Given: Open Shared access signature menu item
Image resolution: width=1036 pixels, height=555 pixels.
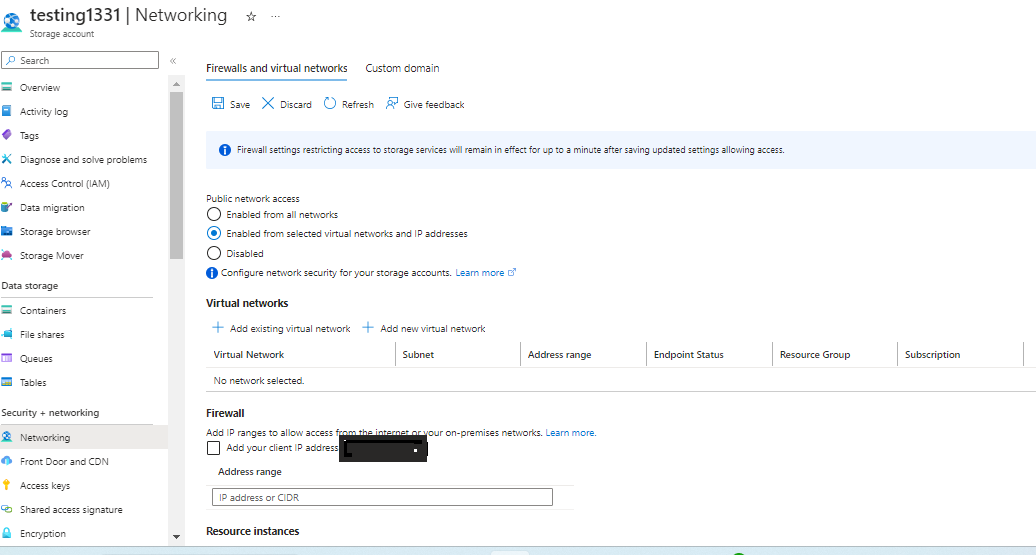Looking at the screenshot, I should (71, 509).
